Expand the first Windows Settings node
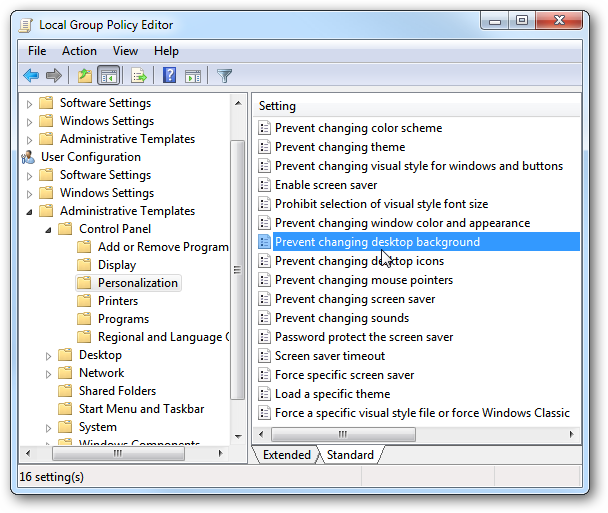608x513 pixels. click(29, 122)
